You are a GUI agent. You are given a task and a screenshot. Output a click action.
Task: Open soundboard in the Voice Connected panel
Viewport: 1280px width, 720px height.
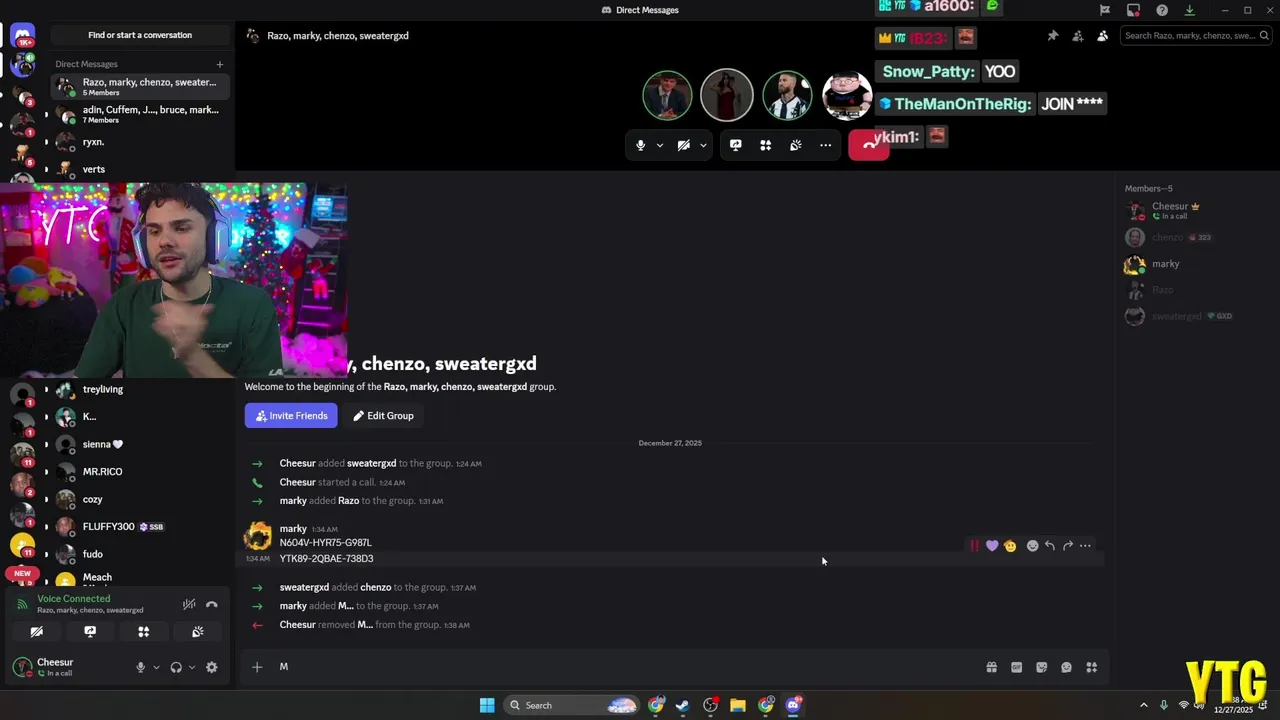tap(197, 632)
